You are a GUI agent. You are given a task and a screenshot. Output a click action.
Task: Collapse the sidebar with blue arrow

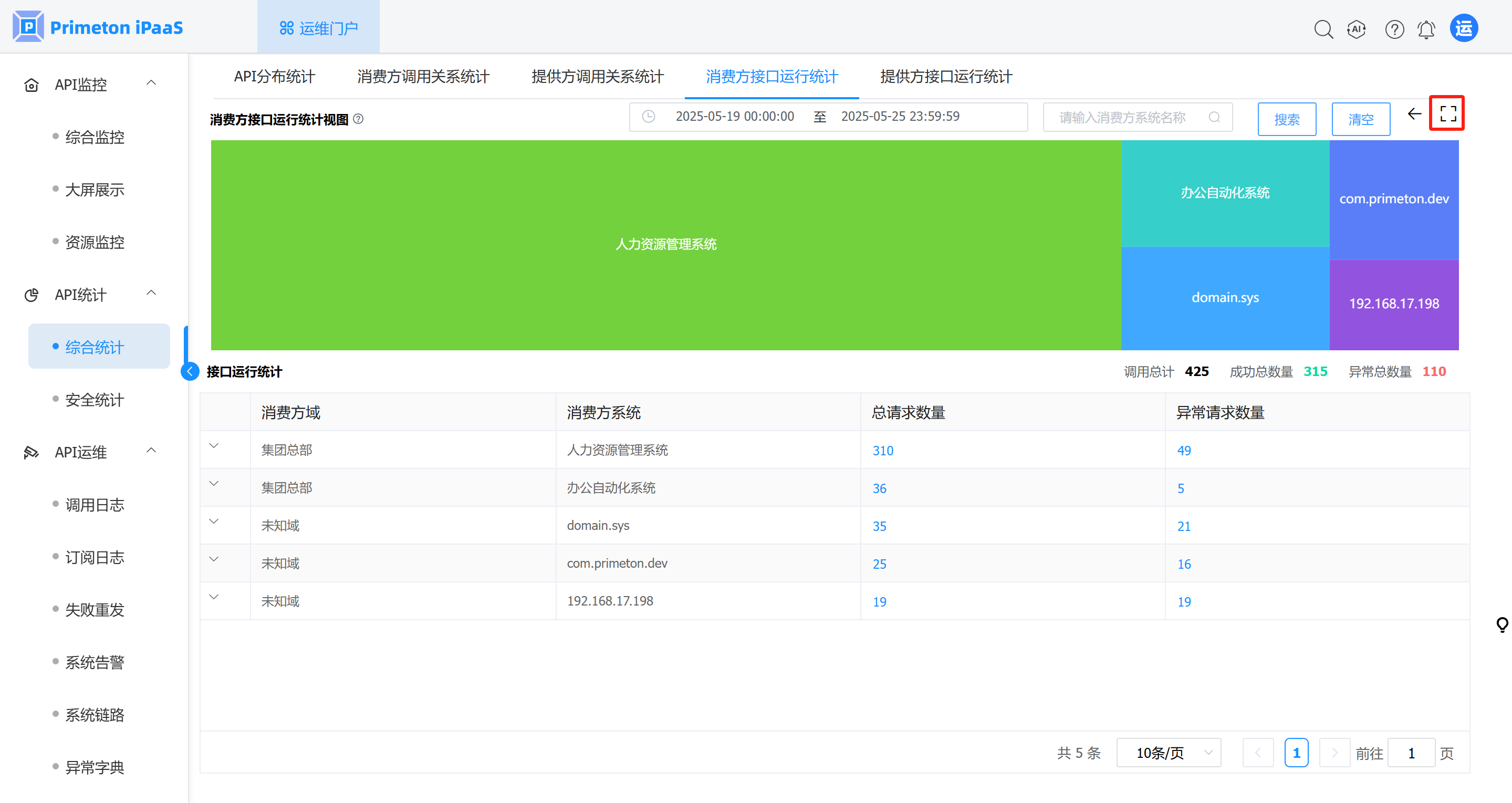[x=190, y=371]
